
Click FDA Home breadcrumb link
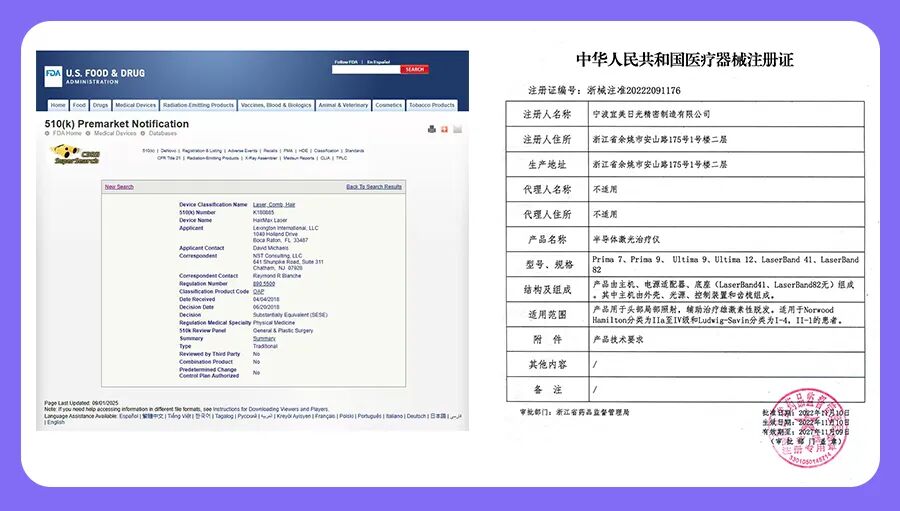click(x=67, y=133)
